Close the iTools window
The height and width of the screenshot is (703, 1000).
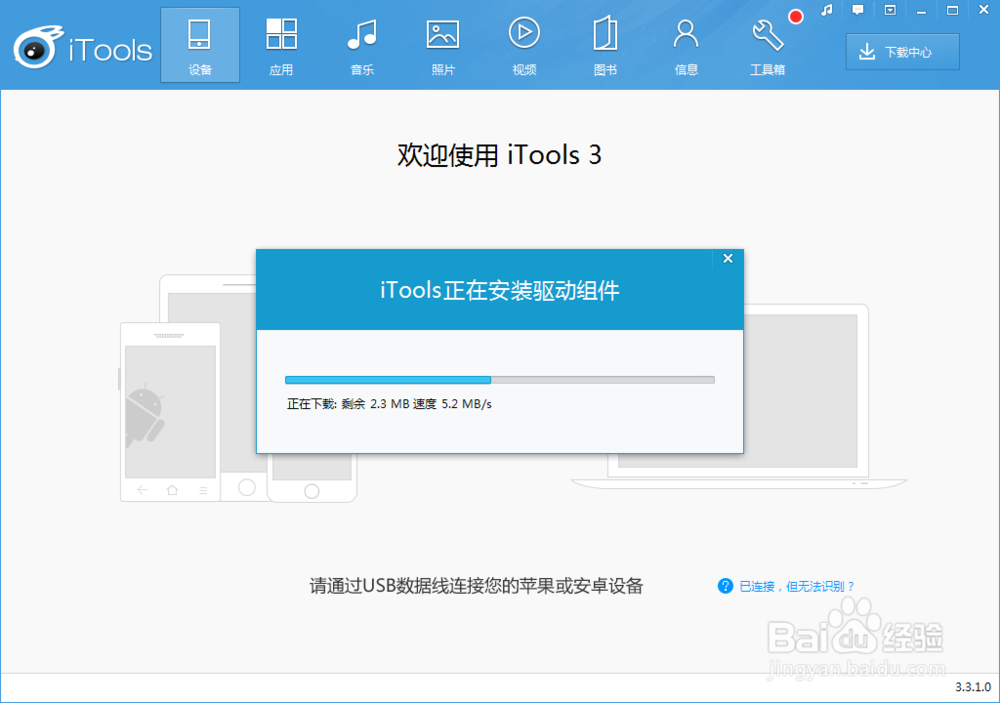coord(983,10)
